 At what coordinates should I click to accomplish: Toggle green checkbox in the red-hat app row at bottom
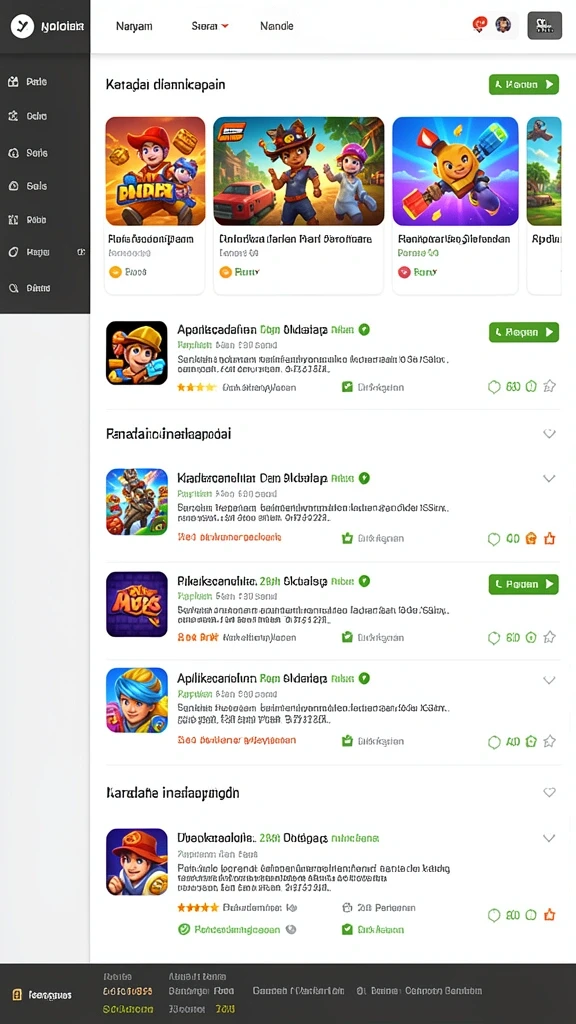tap(347, 929)
